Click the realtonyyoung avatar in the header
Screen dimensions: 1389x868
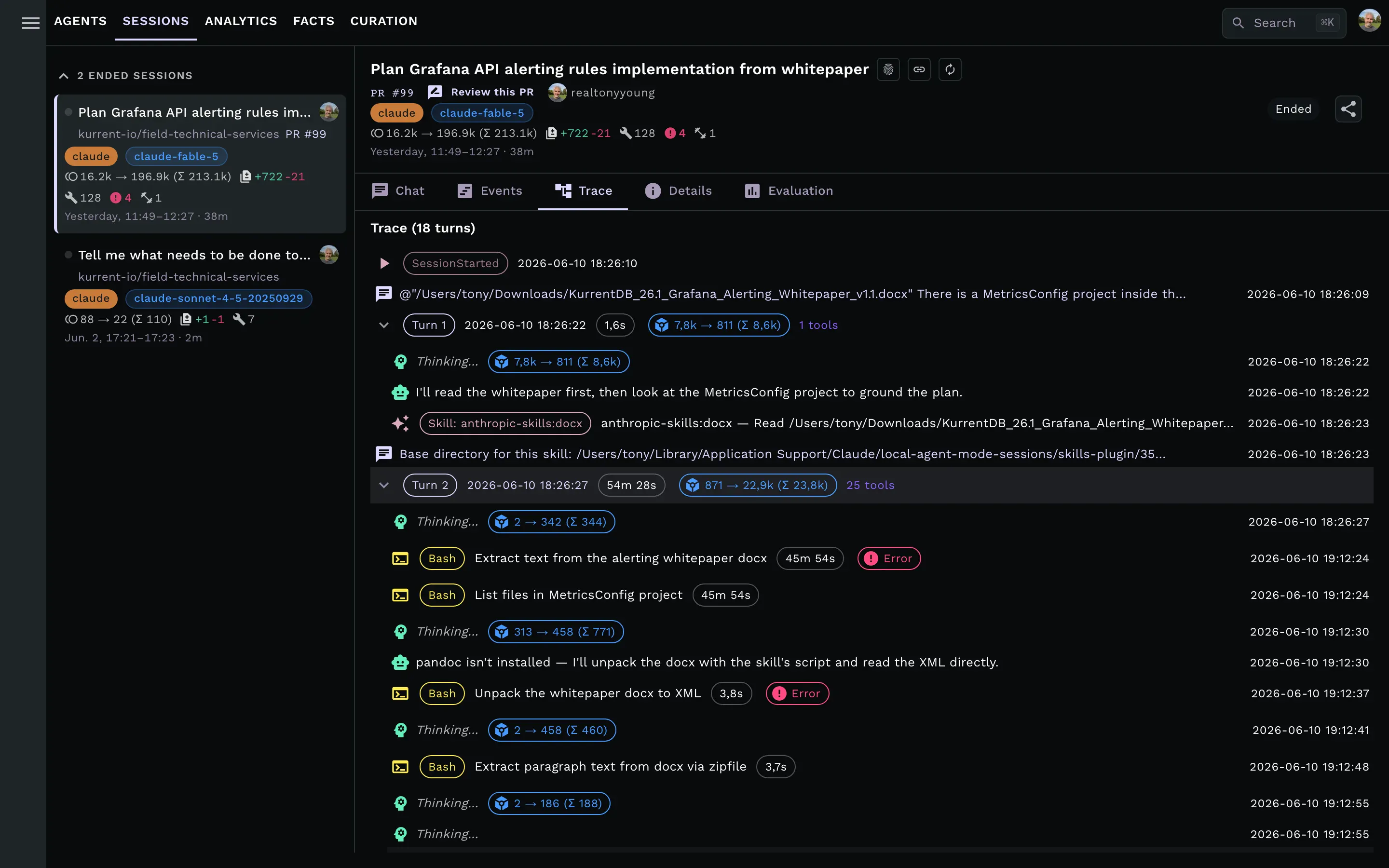557,93
